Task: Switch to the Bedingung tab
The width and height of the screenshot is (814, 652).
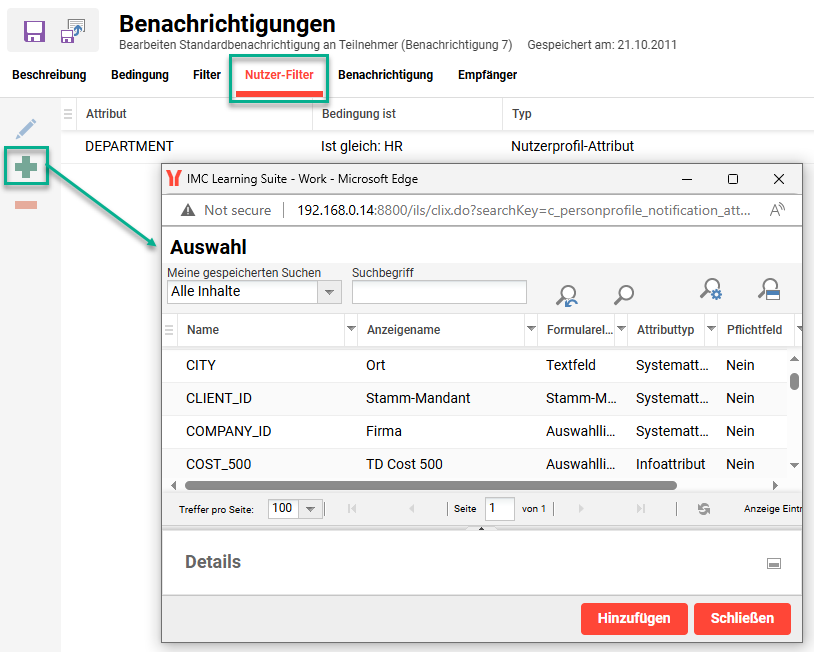Action: [x=139, y=74]
